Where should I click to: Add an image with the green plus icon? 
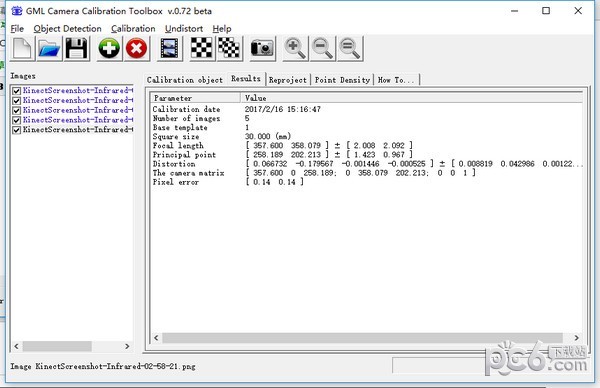(109, 49)
